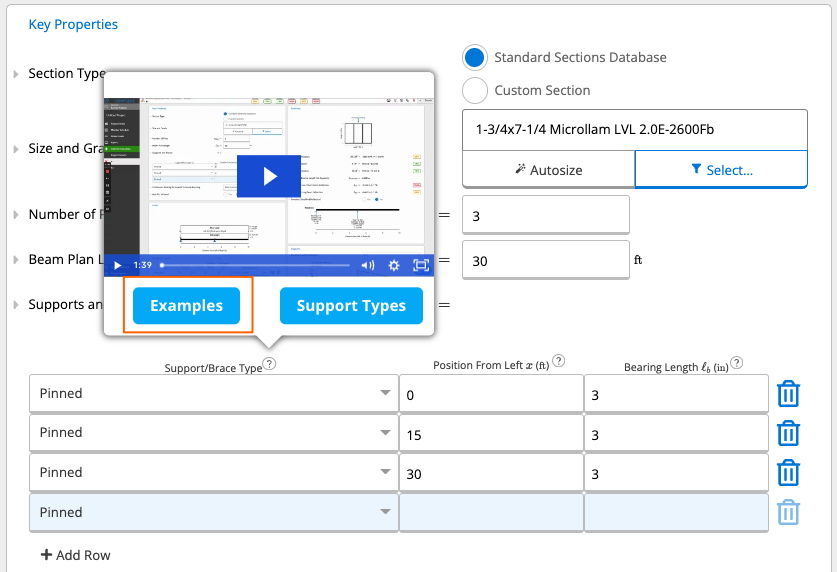Delete the support row at position 15

coord(788,433)
